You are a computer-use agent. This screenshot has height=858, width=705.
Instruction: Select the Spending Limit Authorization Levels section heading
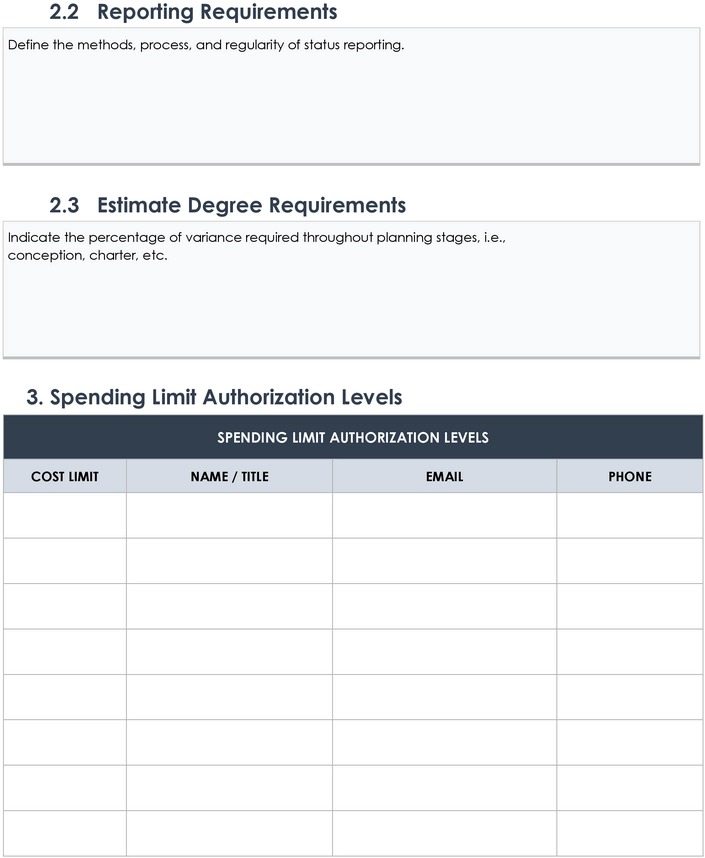tap(214, 397)
